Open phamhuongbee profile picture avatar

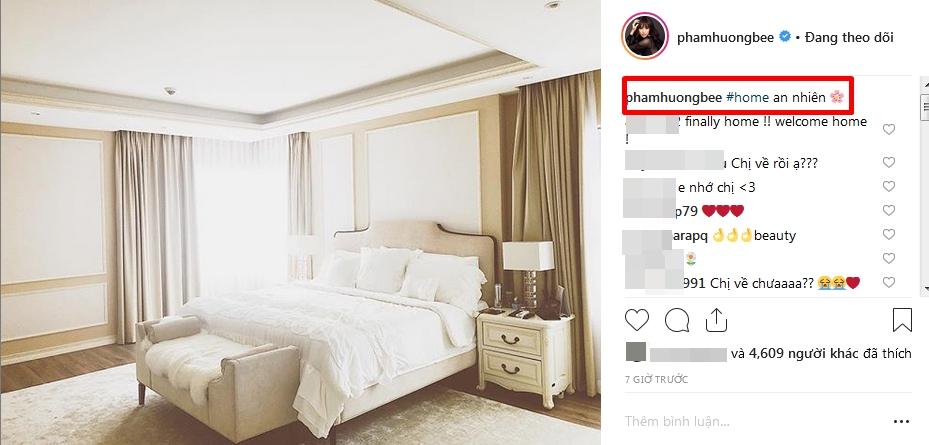click(645, 37)
